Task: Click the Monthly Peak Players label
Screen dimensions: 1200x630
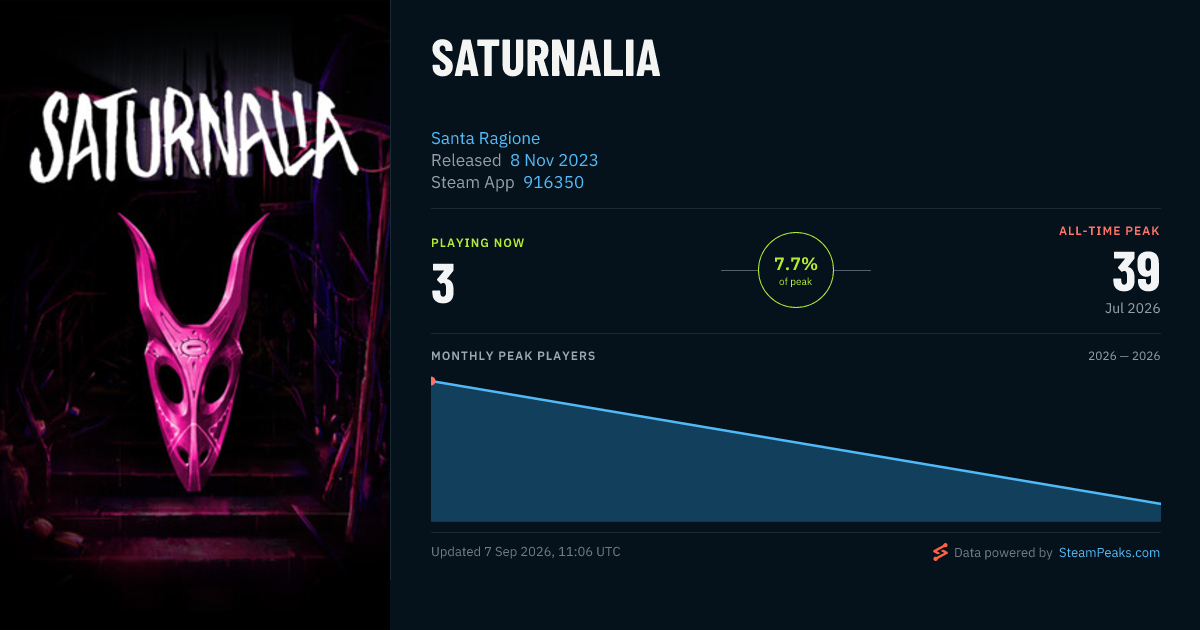Action: 513,356
